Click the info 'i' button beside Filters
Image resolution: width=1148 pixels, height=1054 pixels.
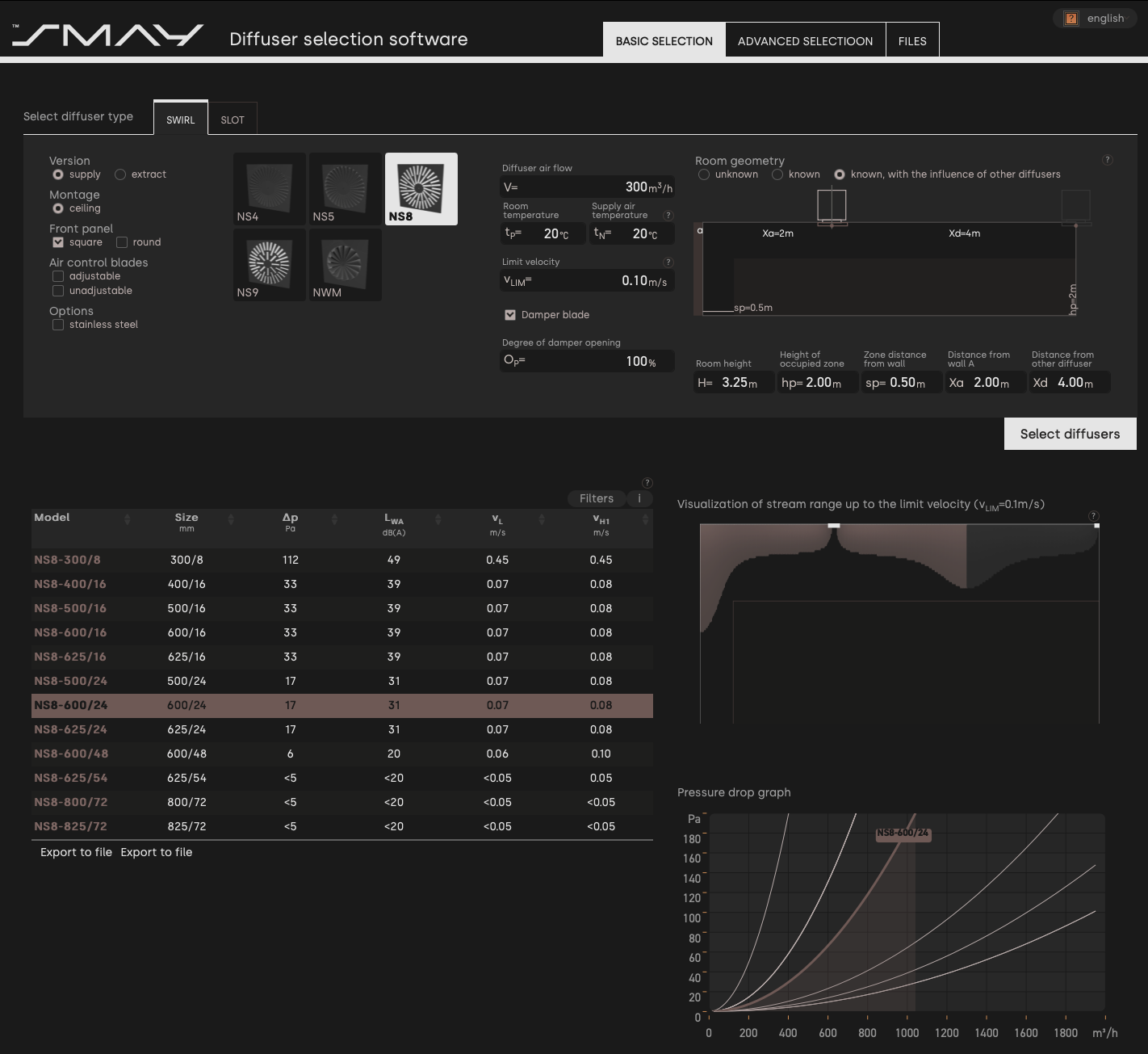click(x=639, y=498)
